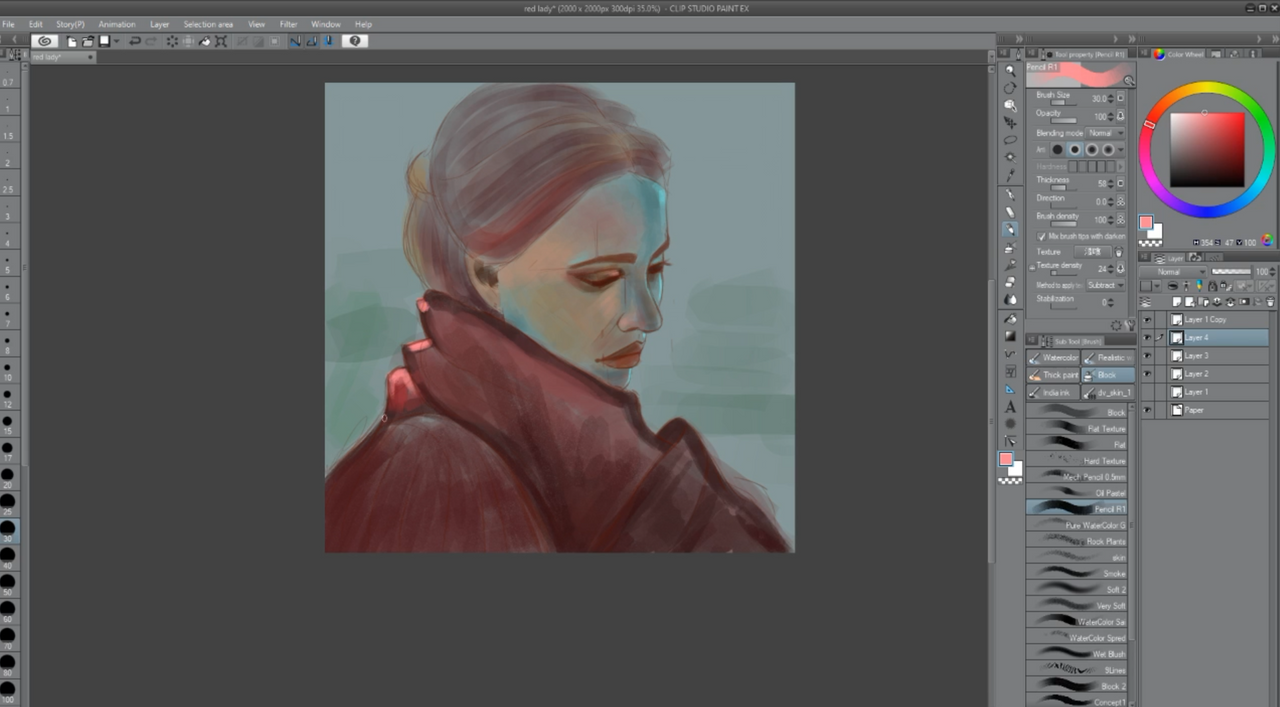Select the Watercolor sub tool group
1280x707 pixels.
[x=1053, y=357]
